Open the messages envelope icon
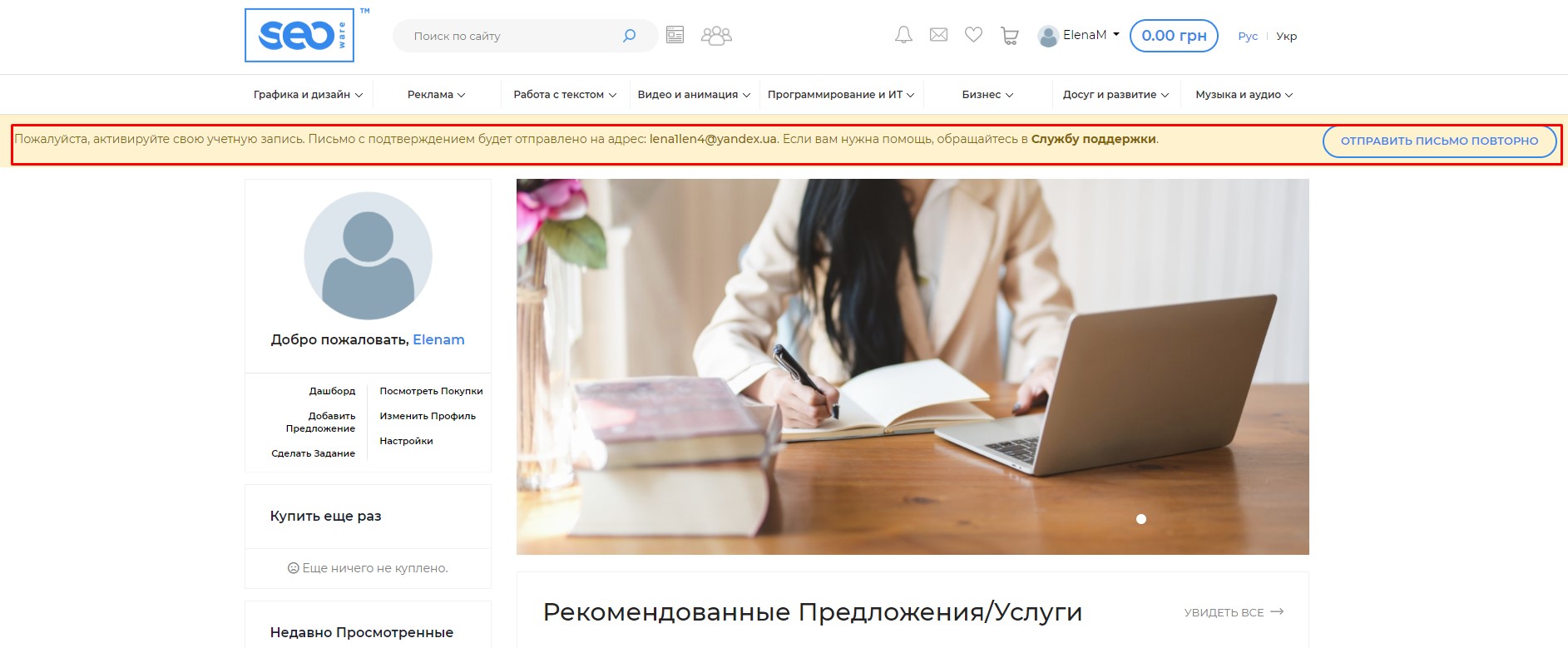 pos(938,35)
